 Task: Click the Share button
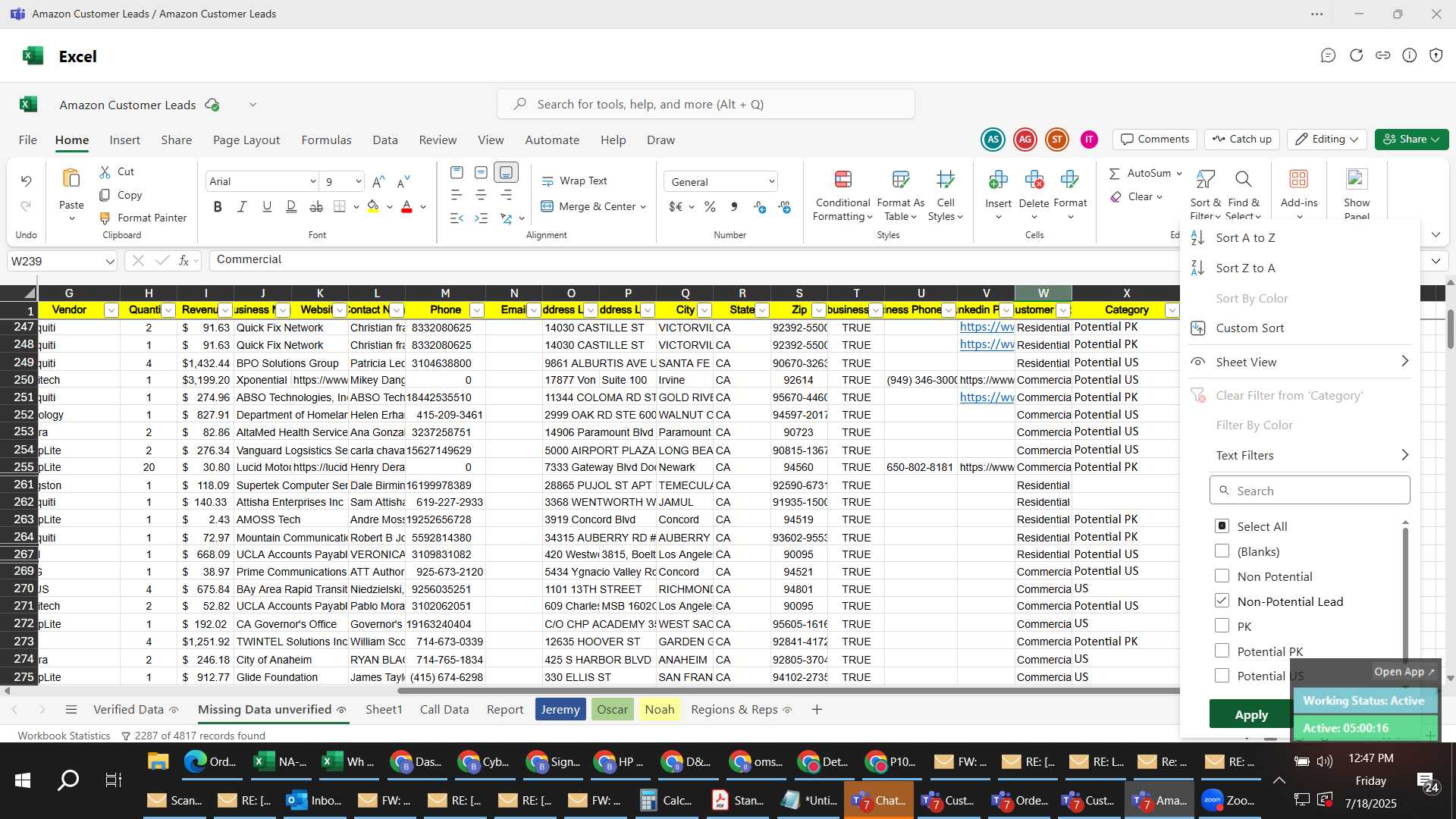pyautogui.click(x=1411, y=140)
